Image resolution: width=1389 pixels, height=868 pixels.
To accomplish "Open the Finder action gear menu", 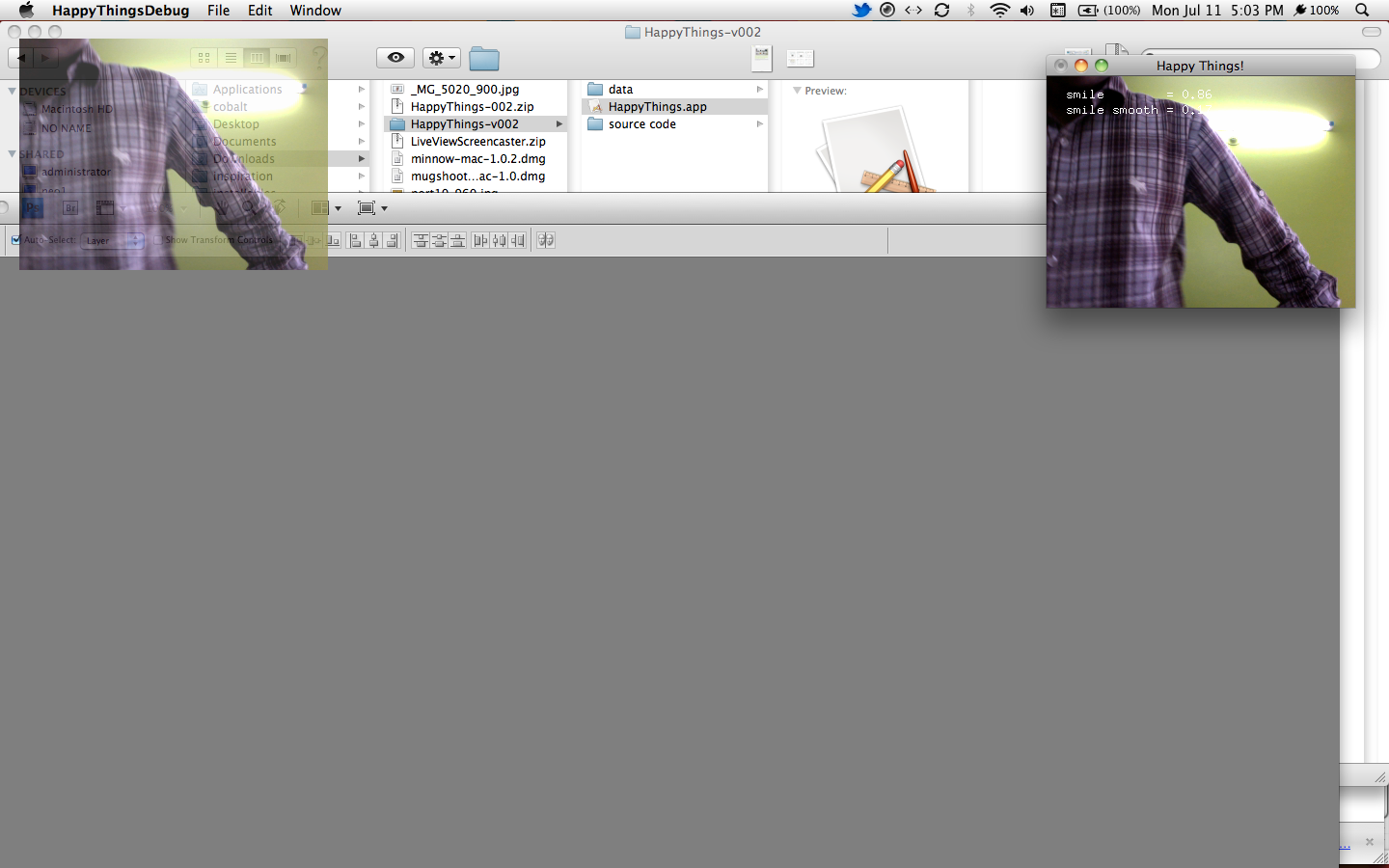I will 442,58.
